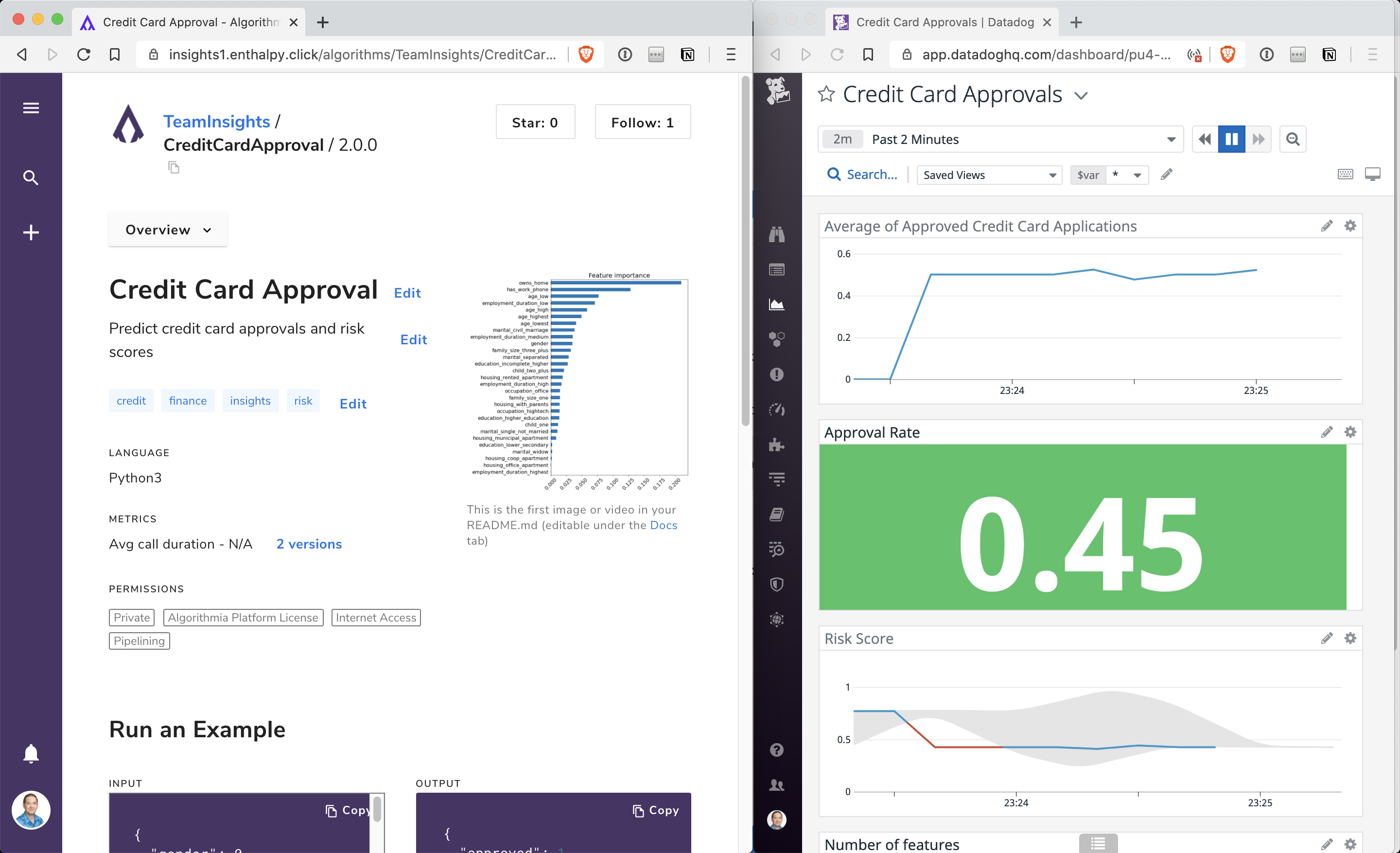This screenshot has height=853, width=1400.
Task: Edit the Risk Score widget with pencil
Action: 1326,638
